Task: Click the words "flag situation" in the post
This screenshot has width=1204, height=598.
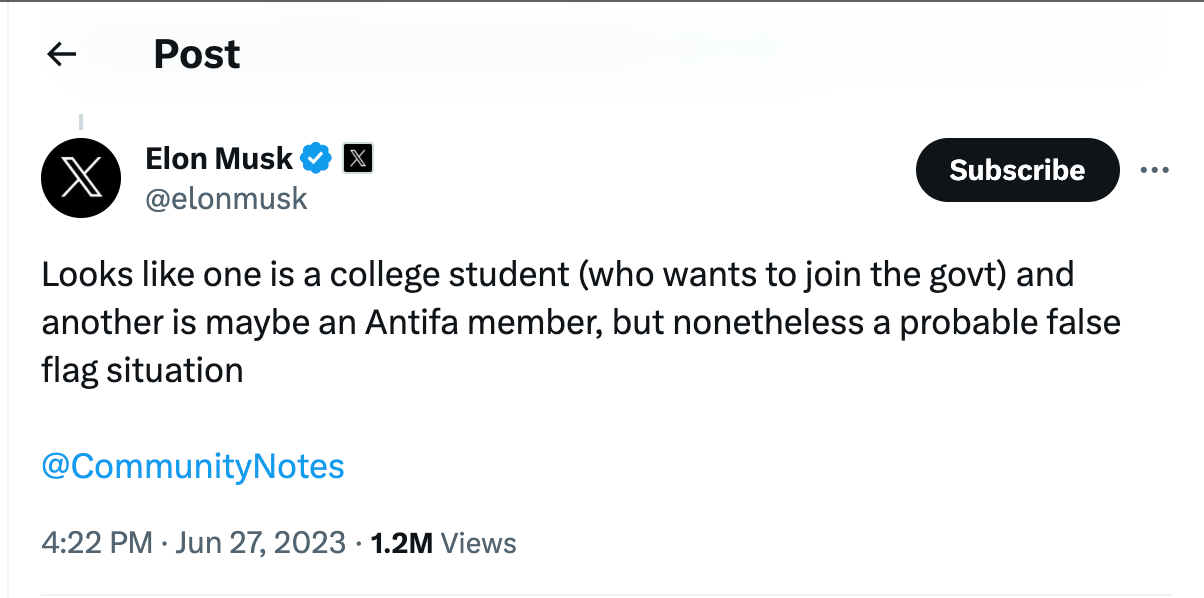Action: (142, 371)
